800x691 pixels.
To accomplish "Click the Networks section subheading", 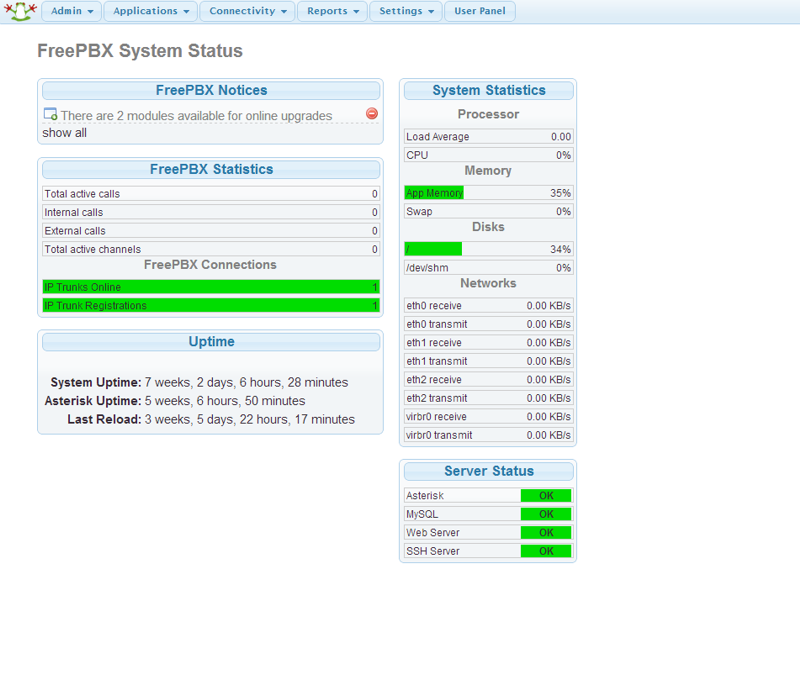I will click(x=488, y=283).
